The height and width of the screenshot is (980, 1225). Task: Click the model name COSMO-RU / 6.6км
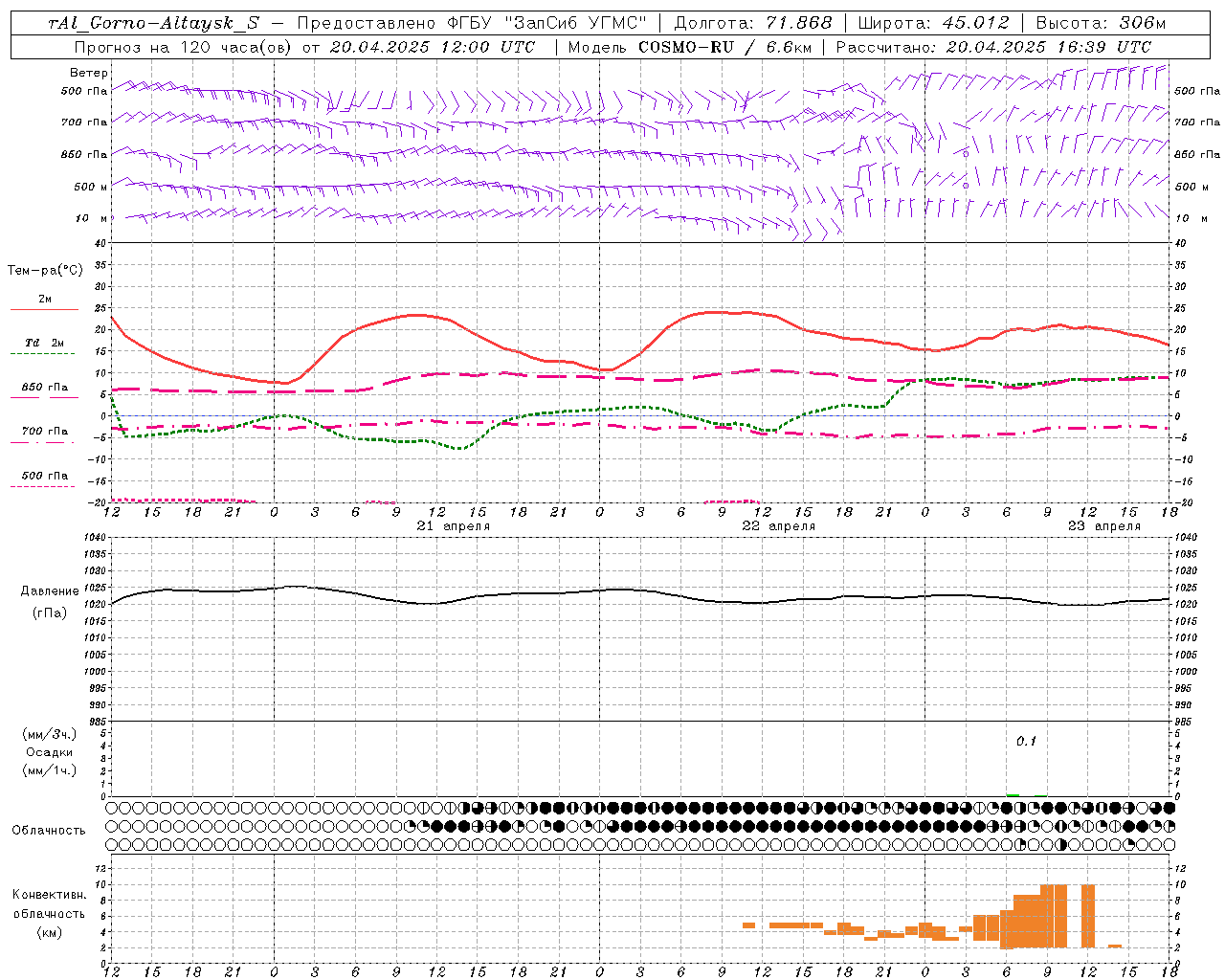[723, 47]
